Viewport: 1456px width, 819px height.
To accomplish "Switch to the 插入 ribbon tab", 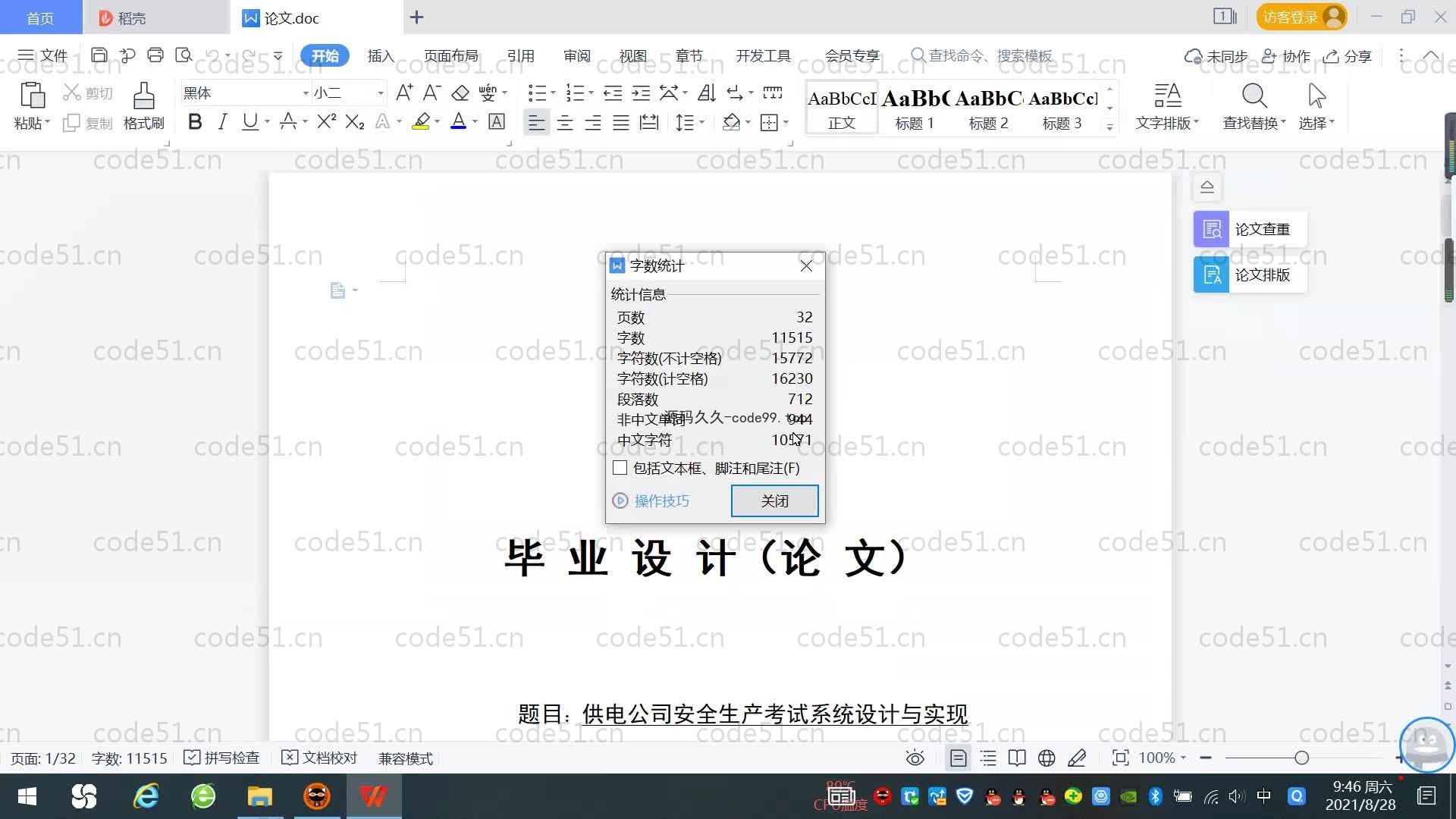I will [380, 56].
